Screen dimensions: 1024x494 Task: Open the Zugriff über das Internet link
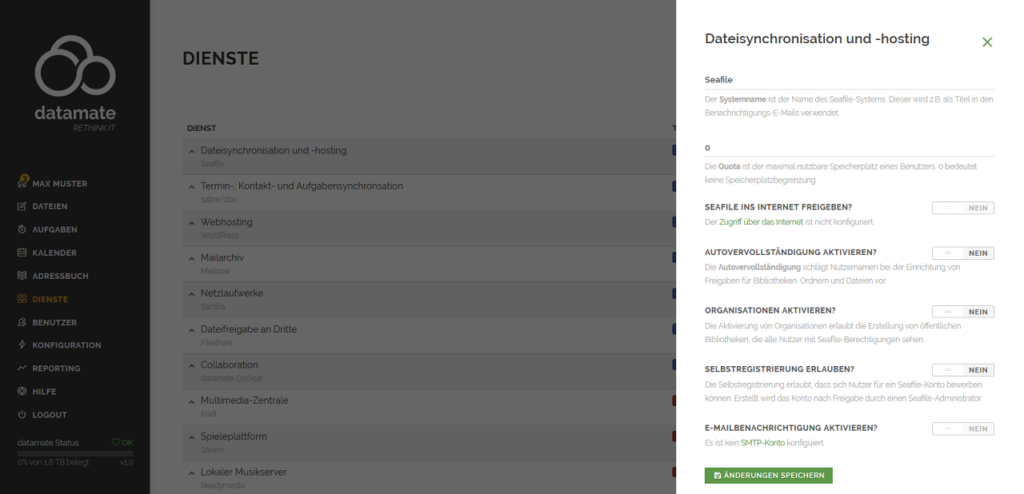click(x=761, y=222)
